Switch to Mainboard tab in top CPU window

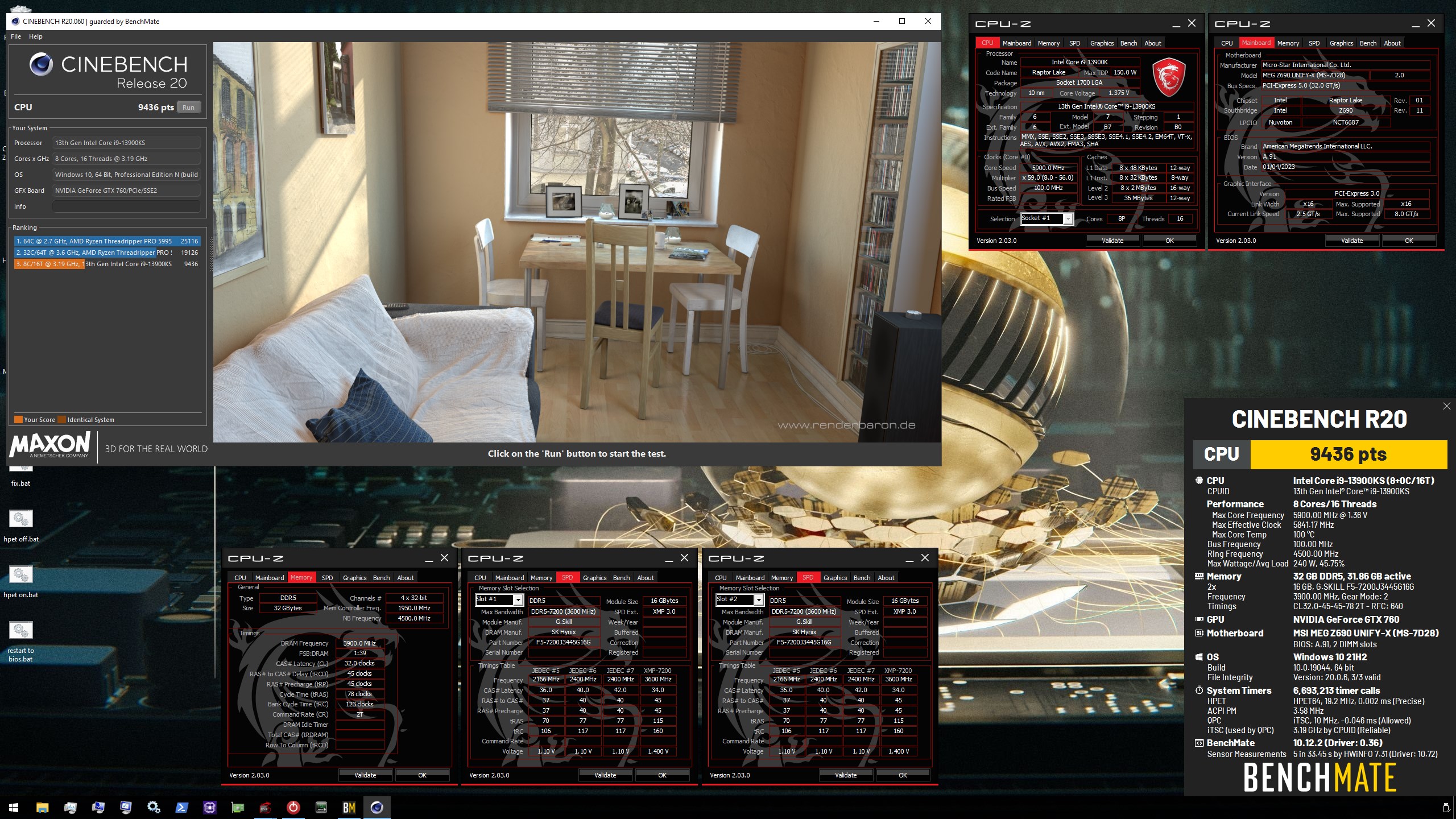click(1017, 43)
